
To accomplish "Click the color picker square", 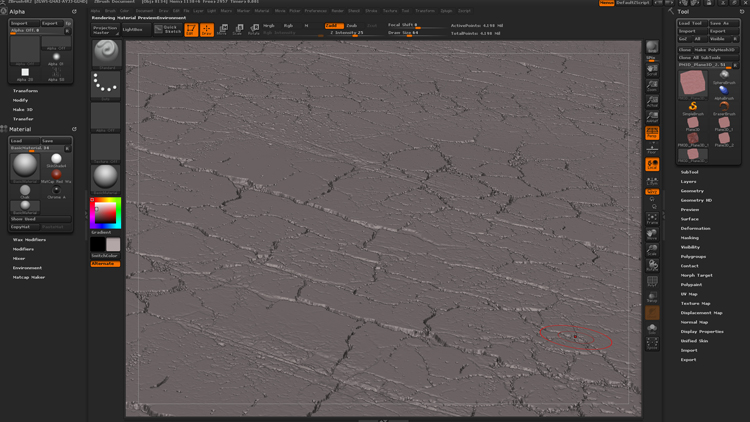I will 104,212.
